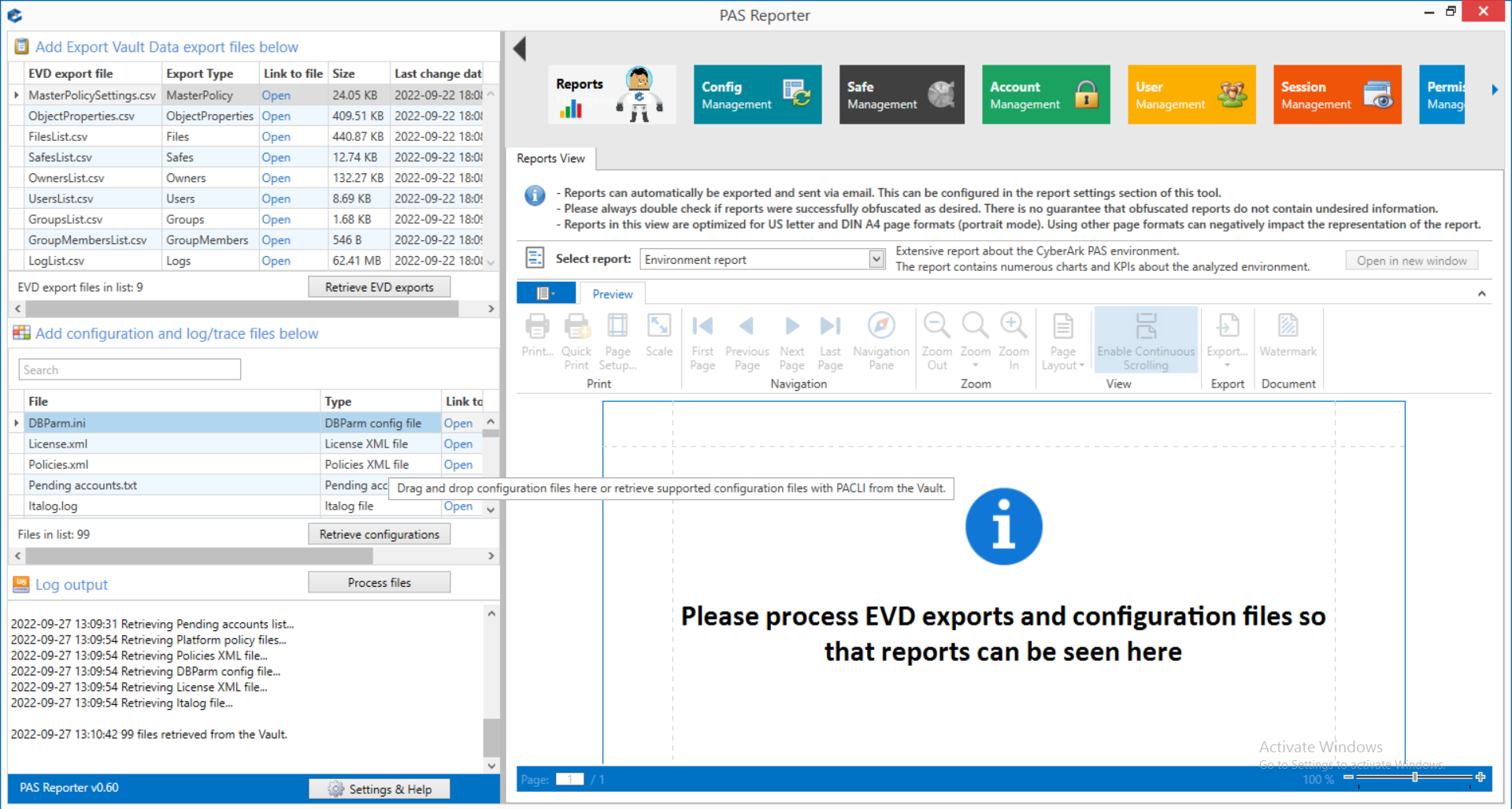Open the SafesList.csv file link
Viewport: 1512px width, 809px height.
(x=276, y=158)
